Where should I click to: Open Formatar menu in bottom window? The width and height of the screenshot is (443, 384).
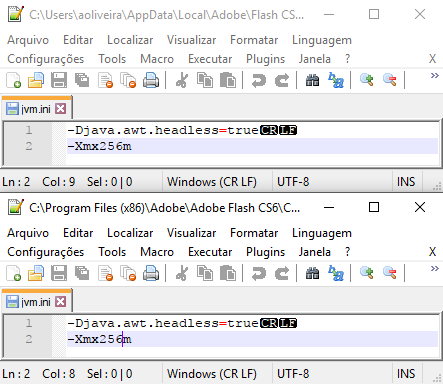[x=254, y=233]
